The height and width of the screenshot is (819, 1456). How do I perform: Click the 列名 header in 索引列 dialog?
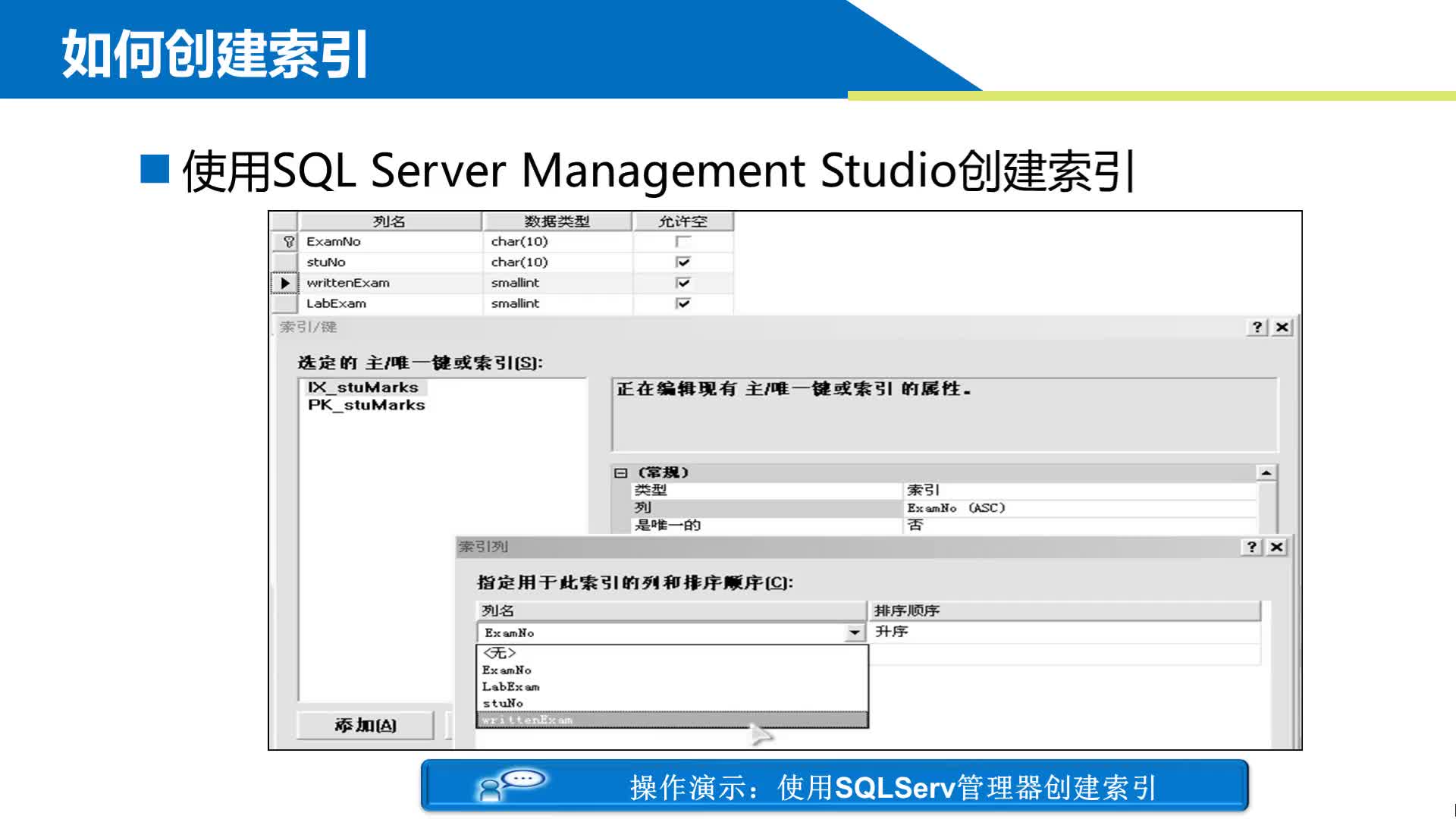click(671, 611)
